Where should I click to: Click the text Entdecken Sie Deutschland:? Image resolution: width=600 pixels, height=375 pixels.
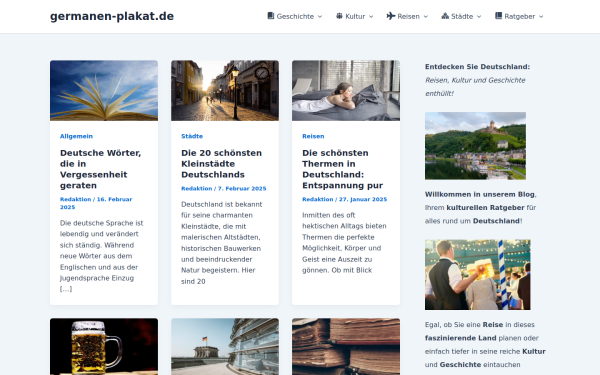click(478, 67)
